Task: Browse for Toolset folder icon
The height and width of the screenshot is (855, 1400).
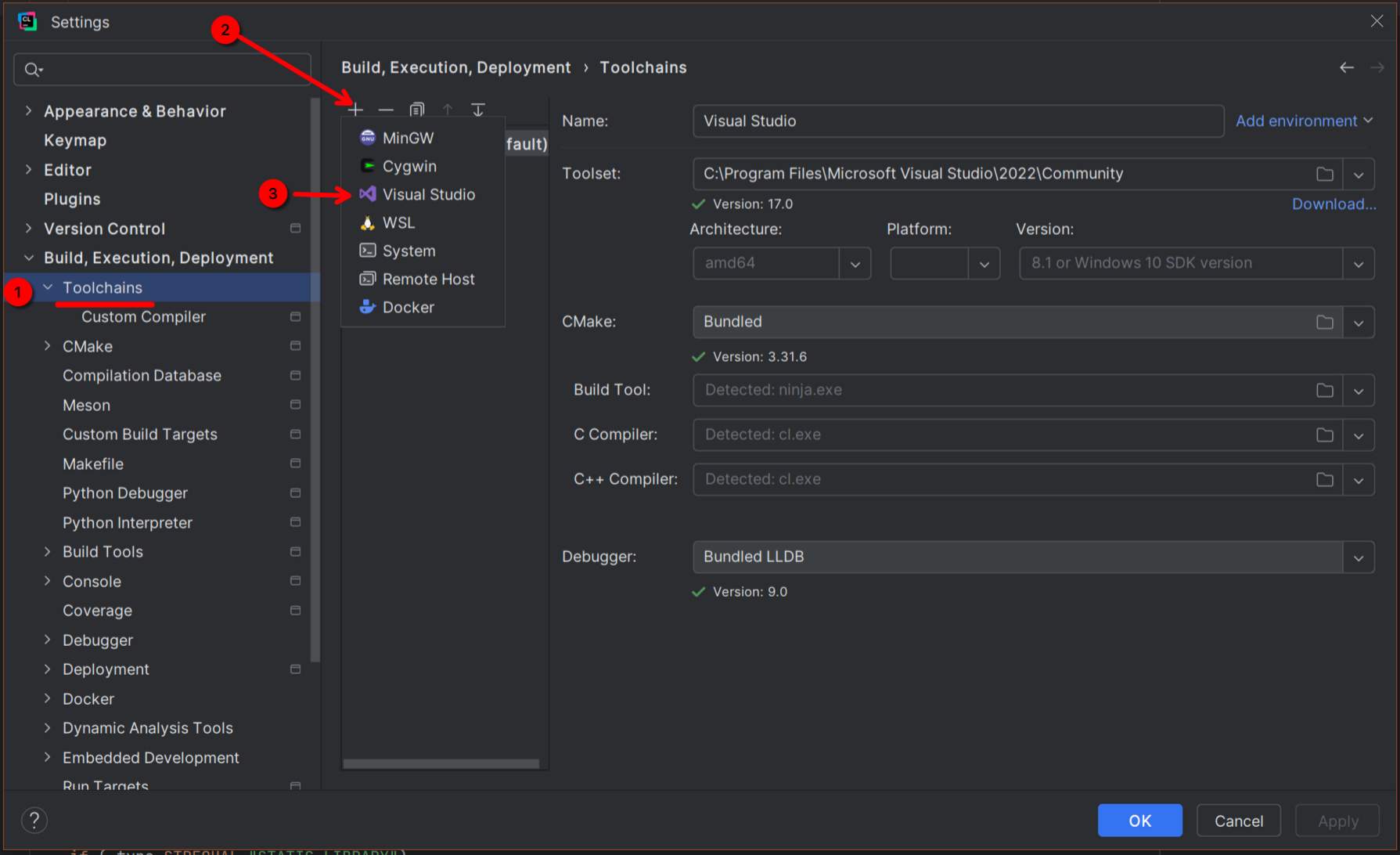Action: [1324, 174]
